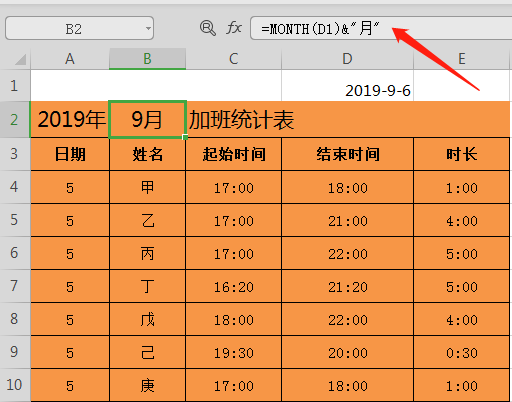Click duration 5:00 in 丙 row
Screen dimensions: 512x402
[462, 253]
